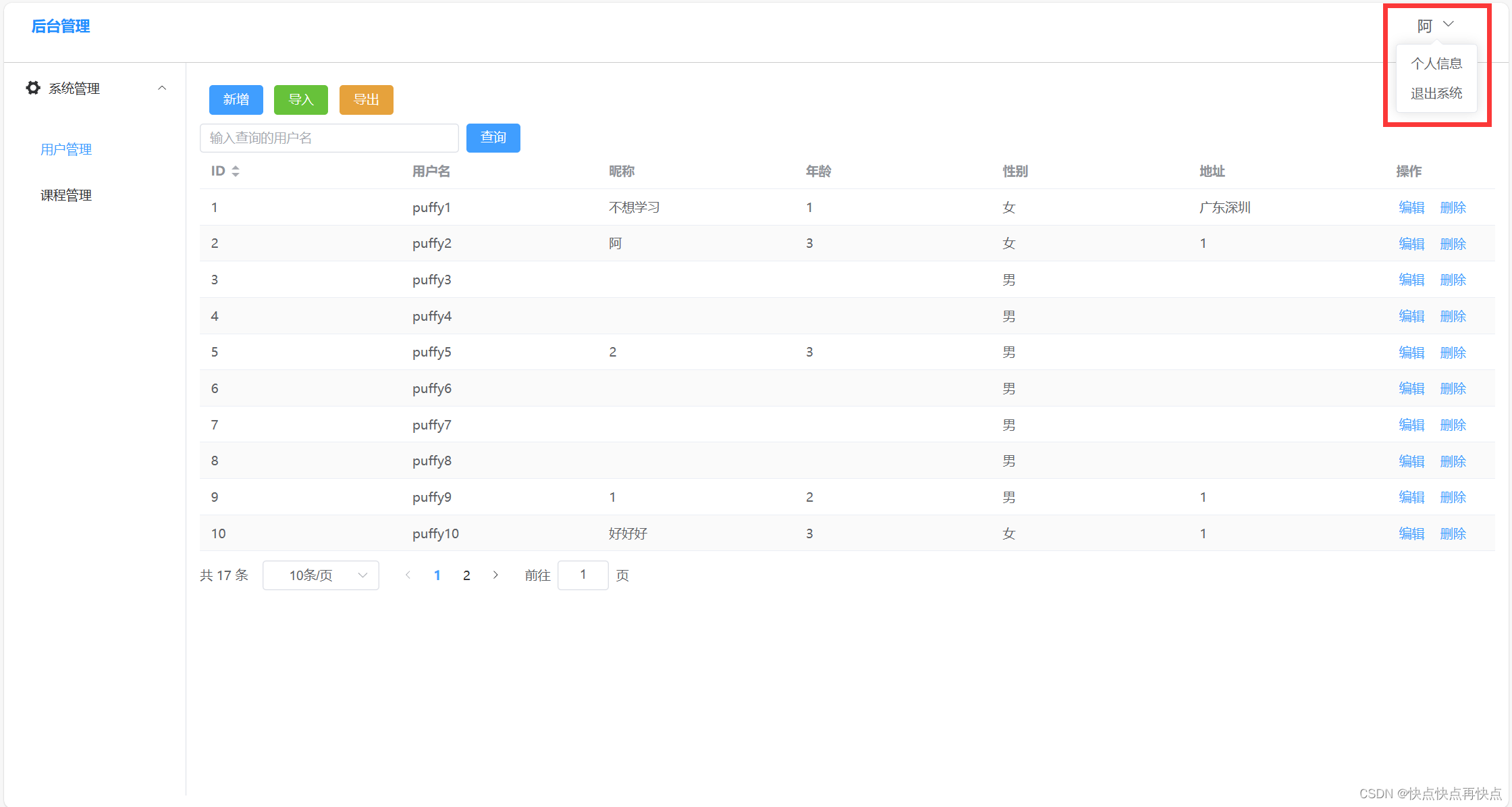Select the 广东深圳 address cell

click(1225, 207)
